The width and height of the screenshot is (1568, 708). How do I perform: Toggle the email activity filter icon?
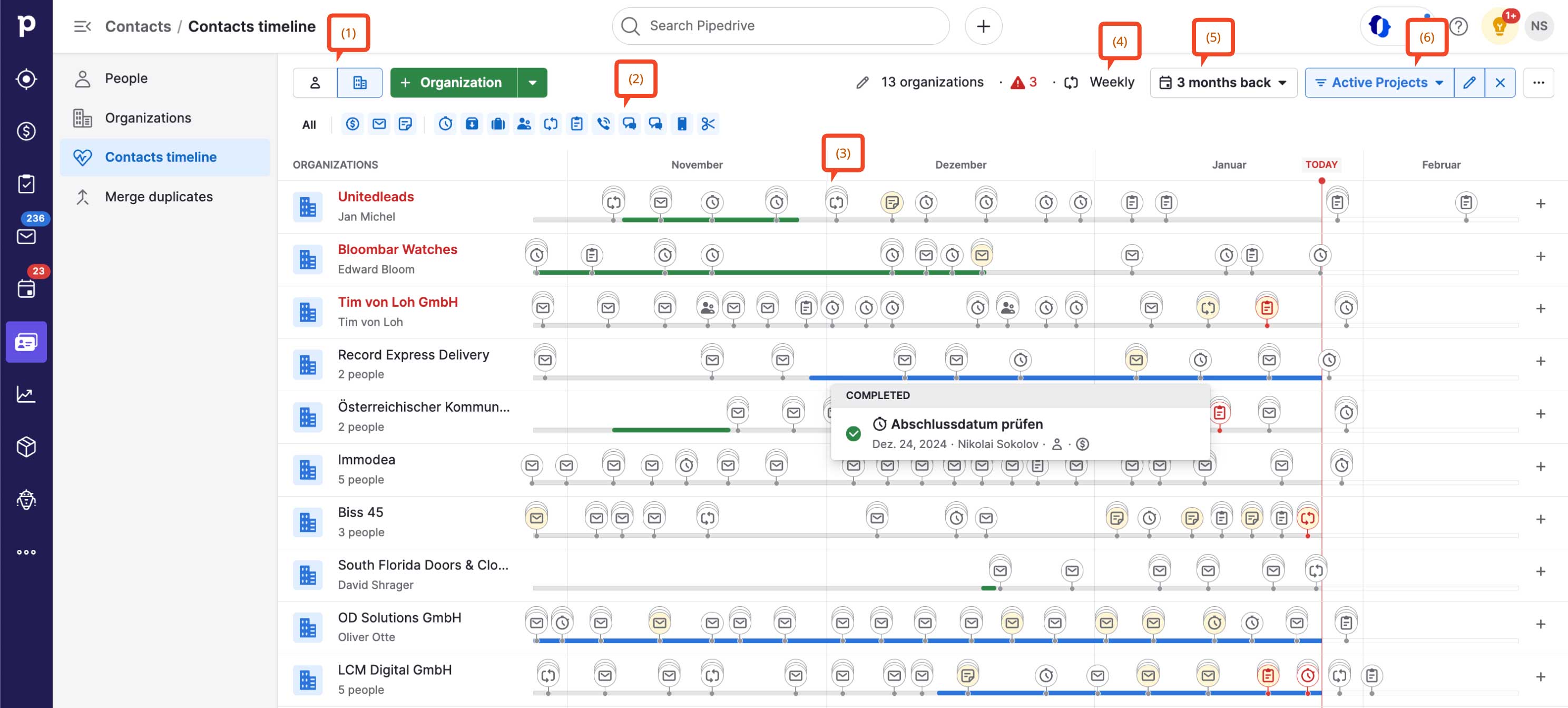pyautogui.click(x=379, y=124)
